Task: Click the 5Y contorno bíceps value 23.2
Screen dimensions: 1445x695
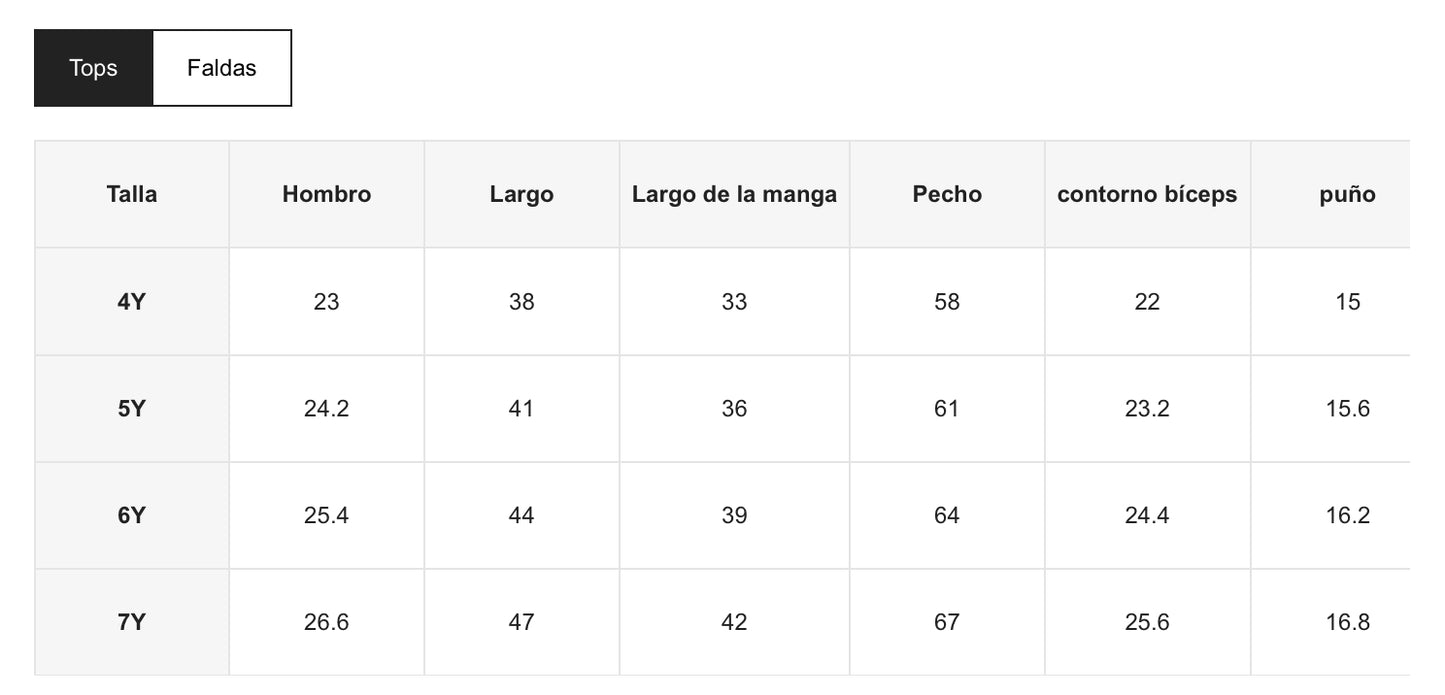Action: pos(1147,408)
